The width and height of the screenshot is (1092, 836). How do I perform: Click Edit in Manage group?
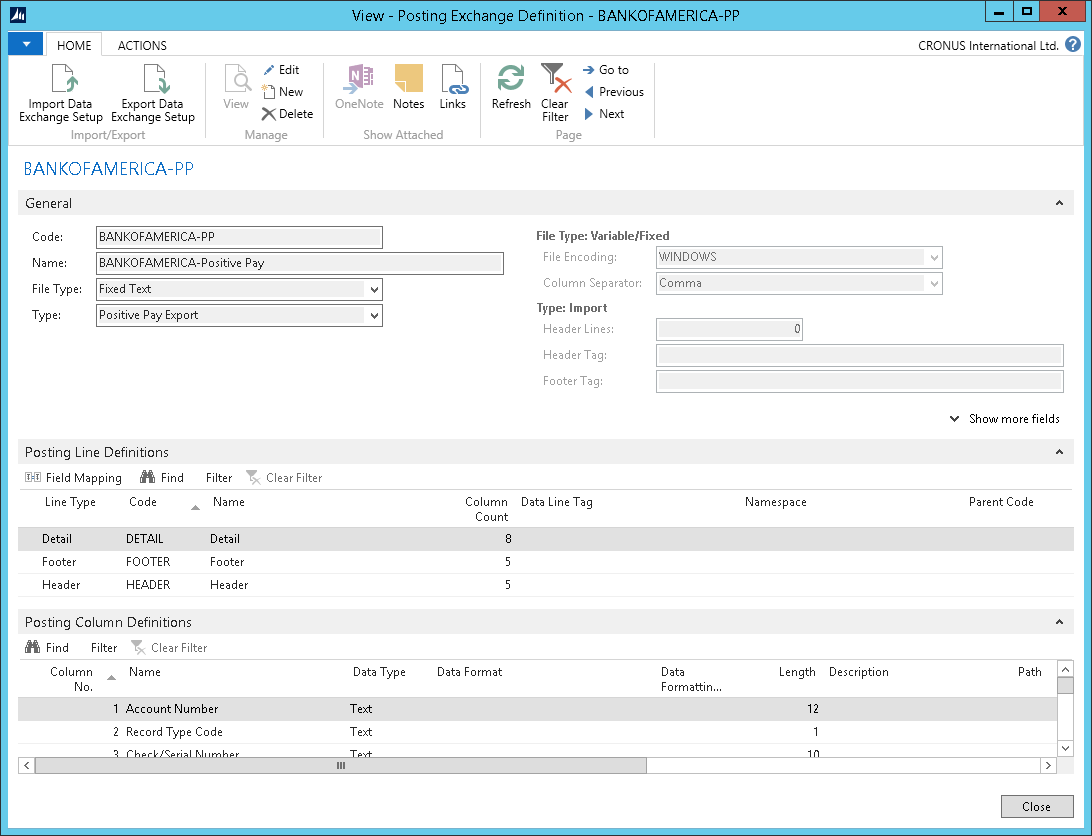click(281, 70)
